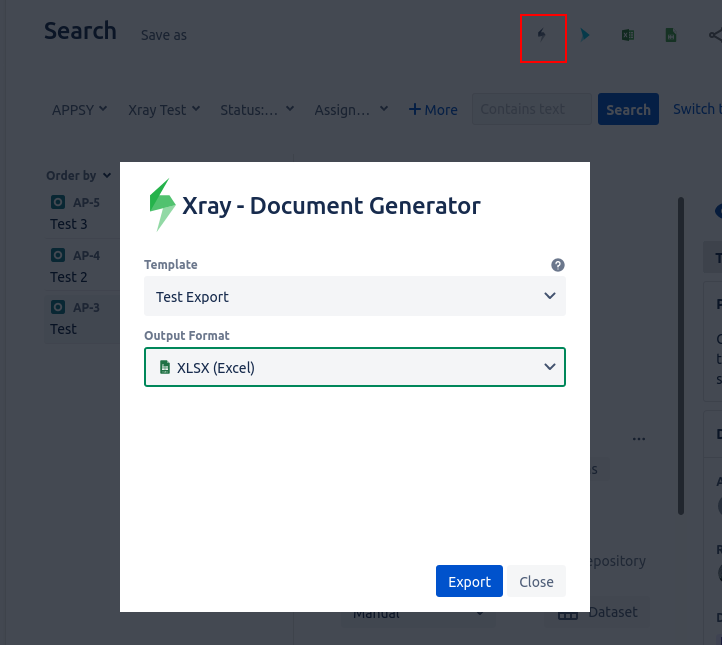Open the three-dot more actions menu
Screen dimensions: 722x645
[639, 439]
